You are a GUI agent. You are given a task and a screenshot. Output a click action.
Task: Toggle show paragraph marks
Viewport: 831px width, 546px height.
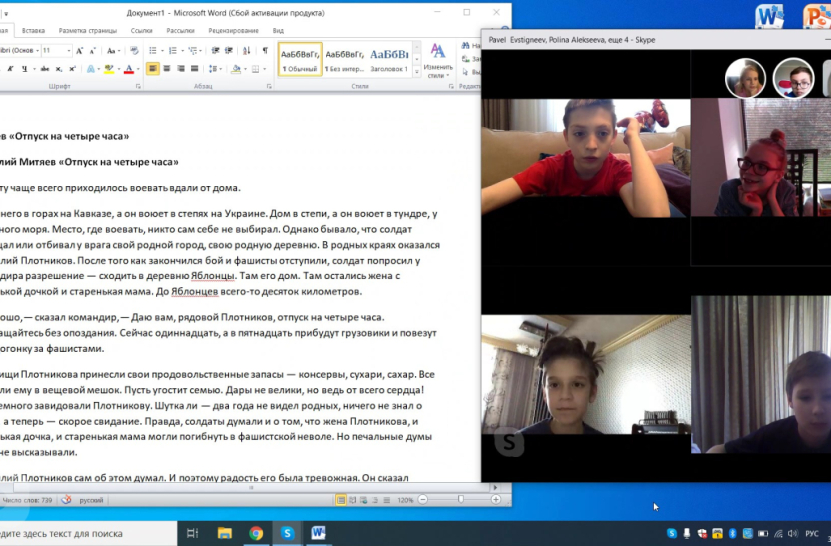(x=265, y=51)
